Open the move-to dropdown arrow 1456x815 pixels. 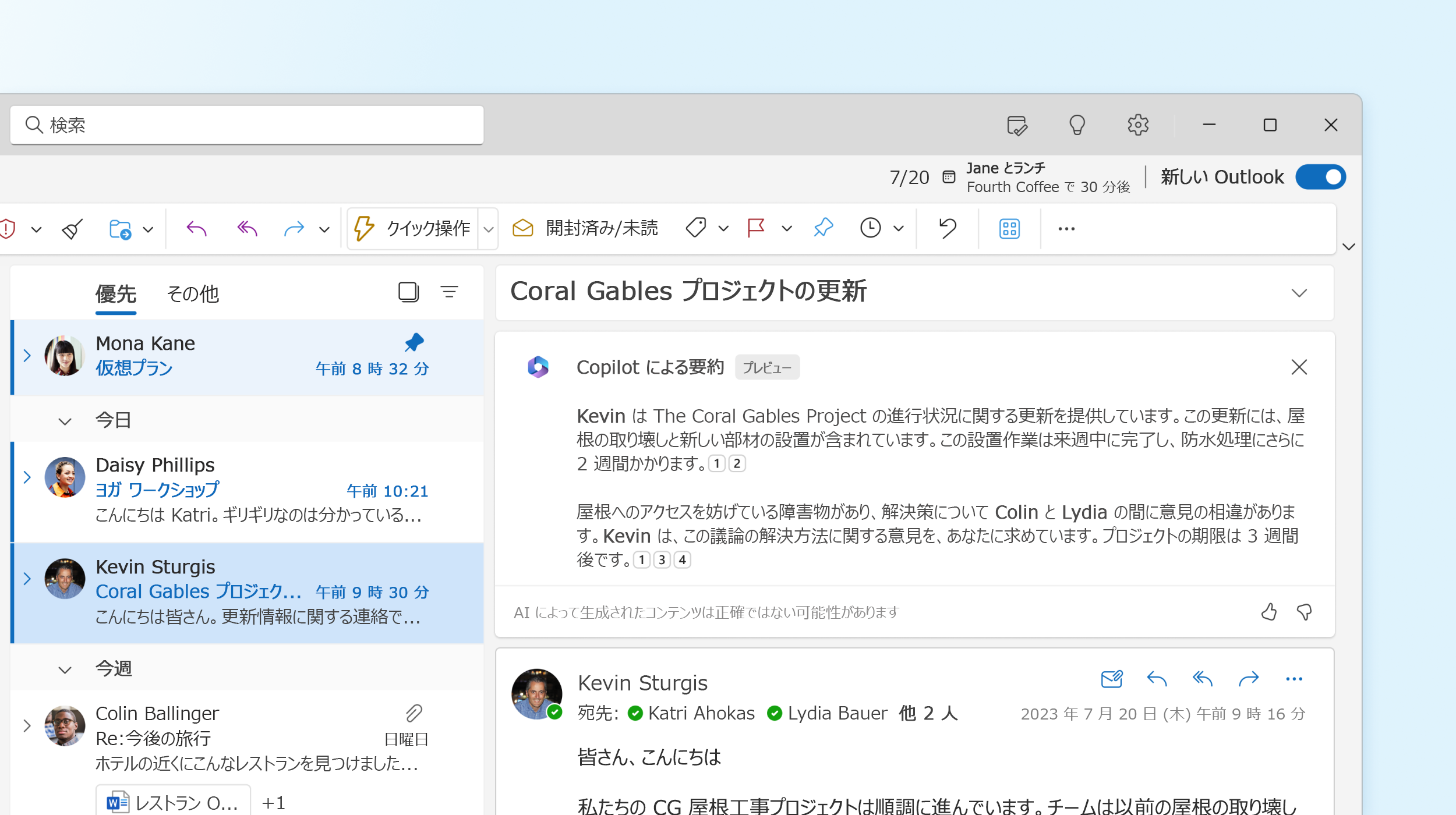pos(148,229)
